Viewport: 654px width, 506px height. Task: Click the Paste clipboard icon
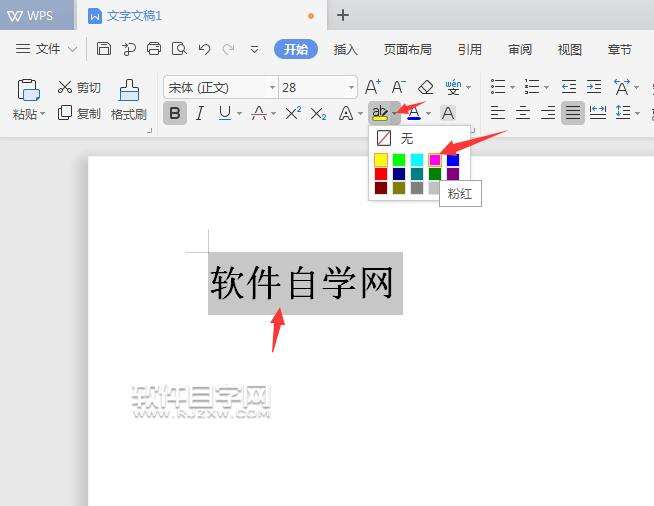tap(28, 90)
